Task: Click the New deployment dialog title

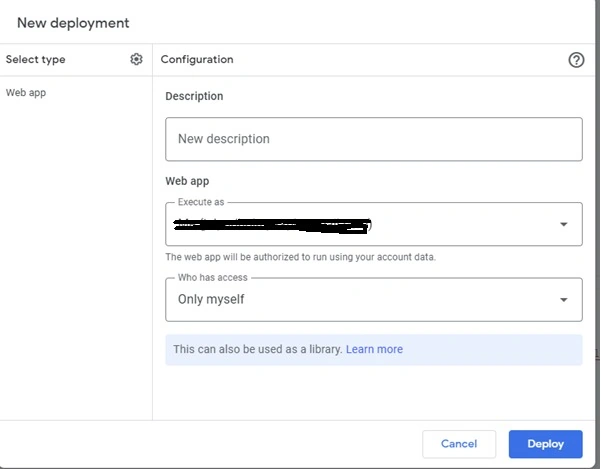Action: tap(73, 23)
